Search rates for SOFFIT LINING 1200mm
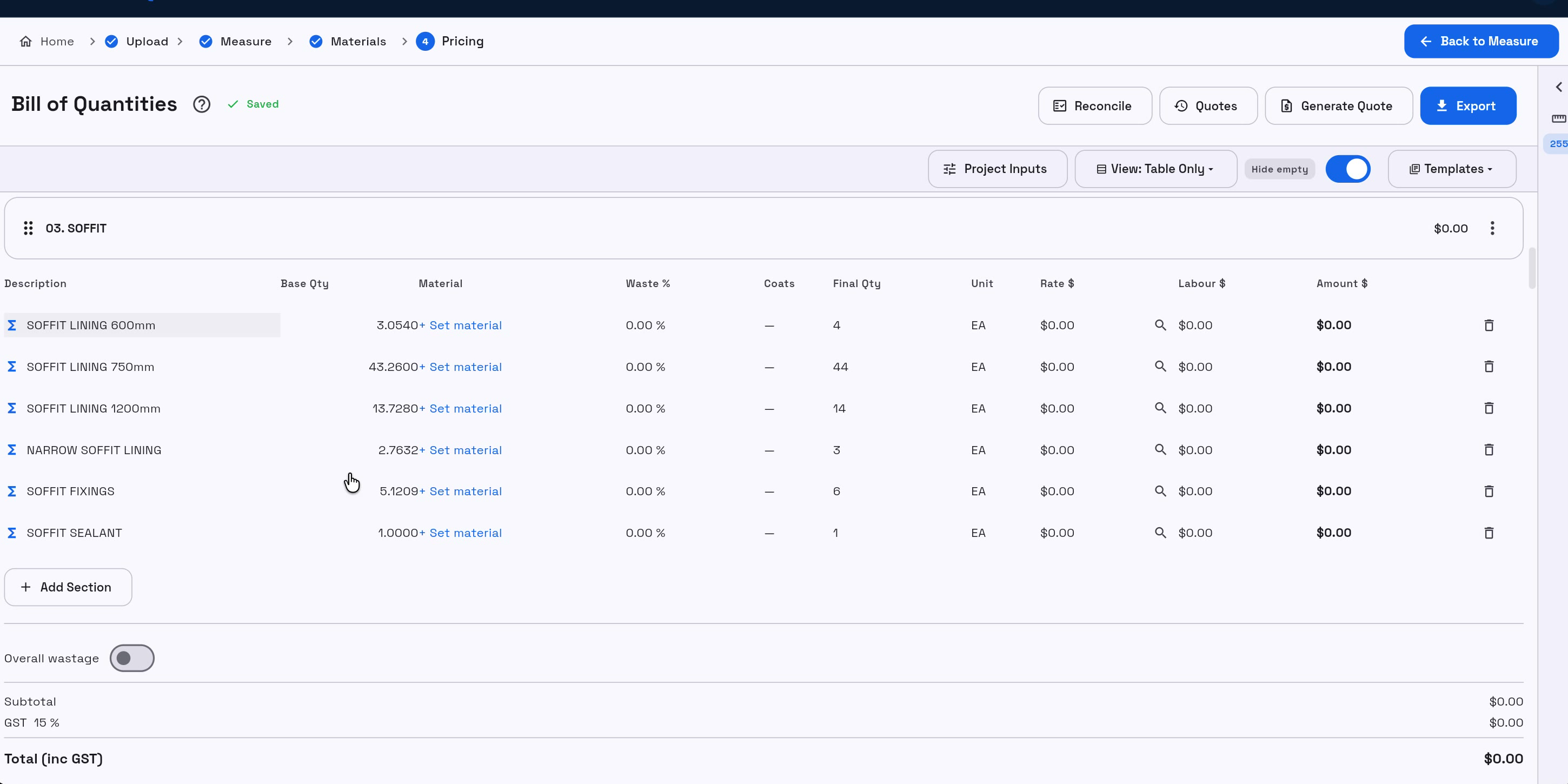 pos(1160,408)
